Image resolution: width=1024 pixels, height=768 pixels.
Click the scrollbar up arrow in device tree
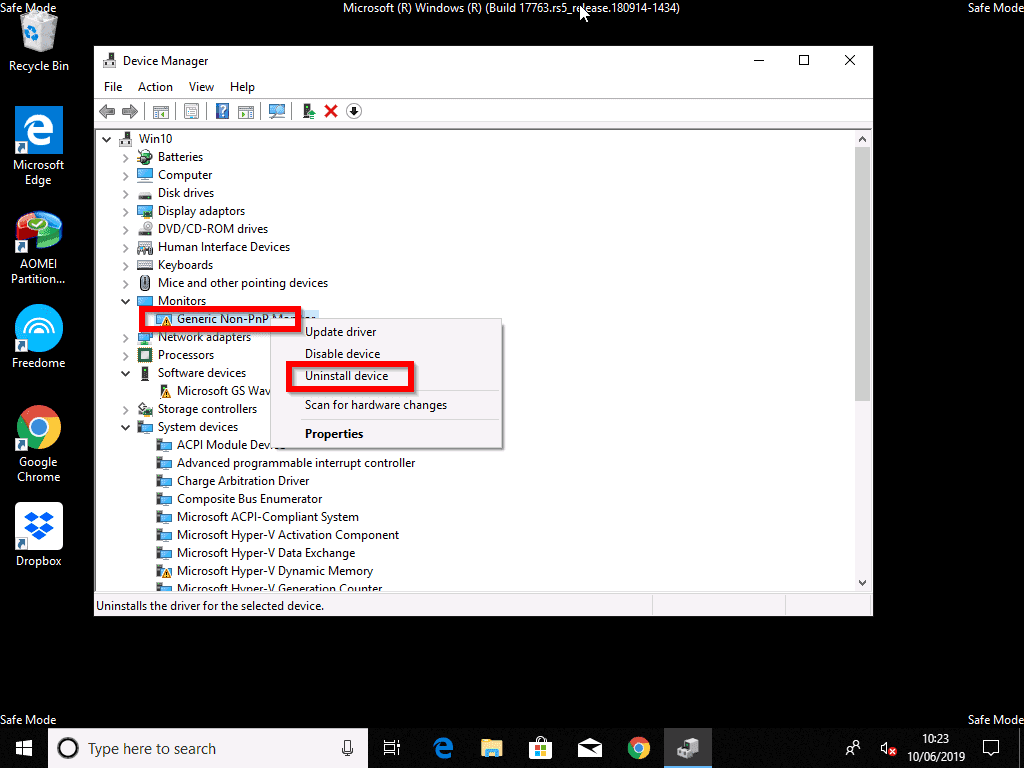tap(862, 139)
